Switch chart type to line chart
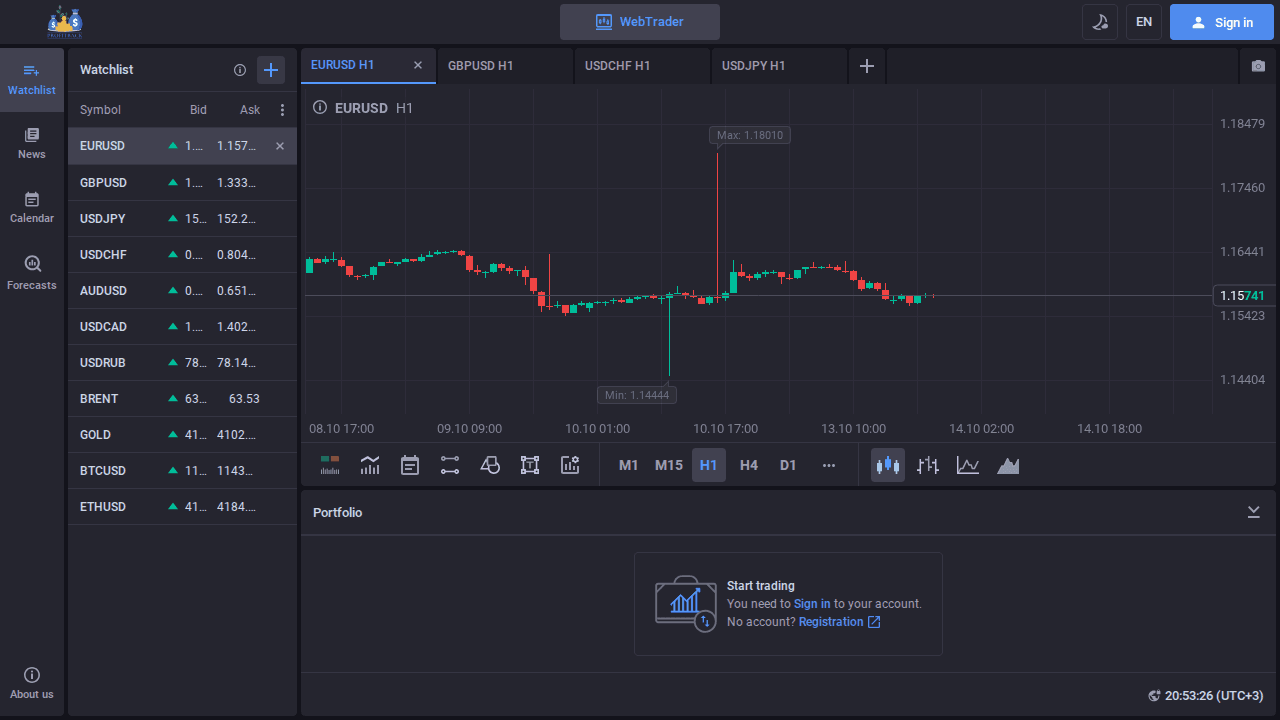 pos(968,465)
